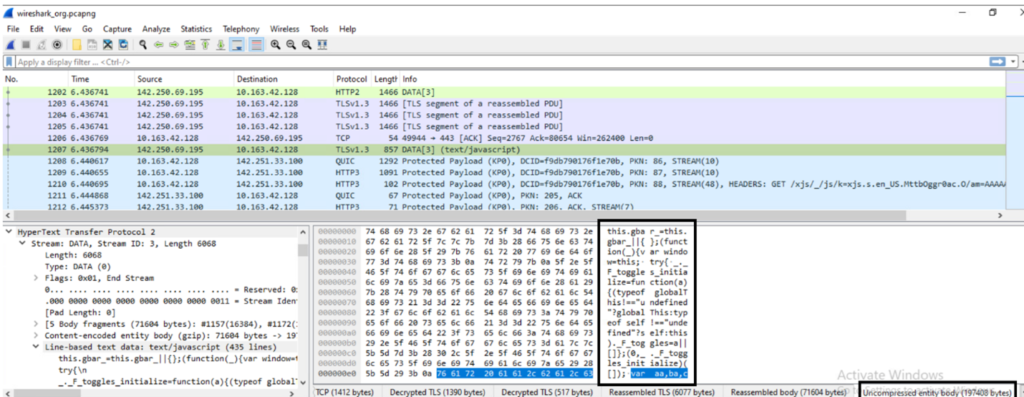Sort by the Source column header

184,79
